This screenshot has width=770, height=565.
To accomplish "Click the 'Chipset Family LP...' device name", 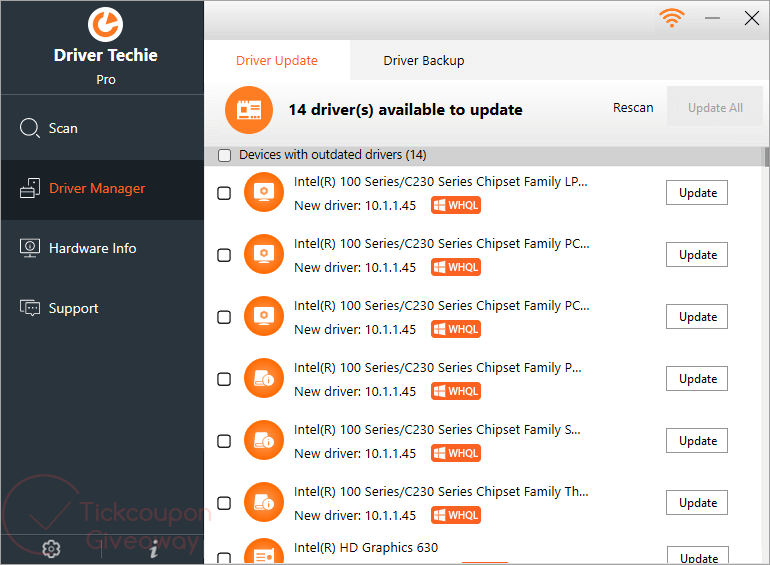I will click(440, 182).
